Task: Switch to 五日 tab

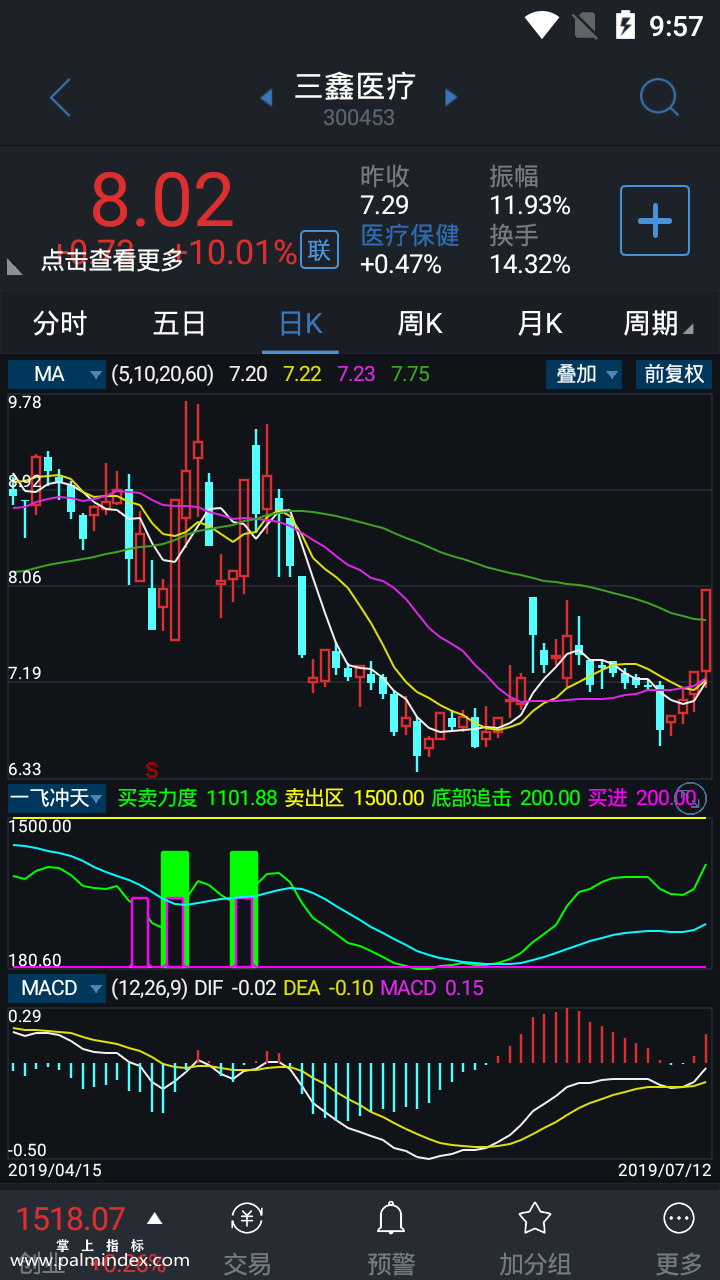Action: pos(180,324)
